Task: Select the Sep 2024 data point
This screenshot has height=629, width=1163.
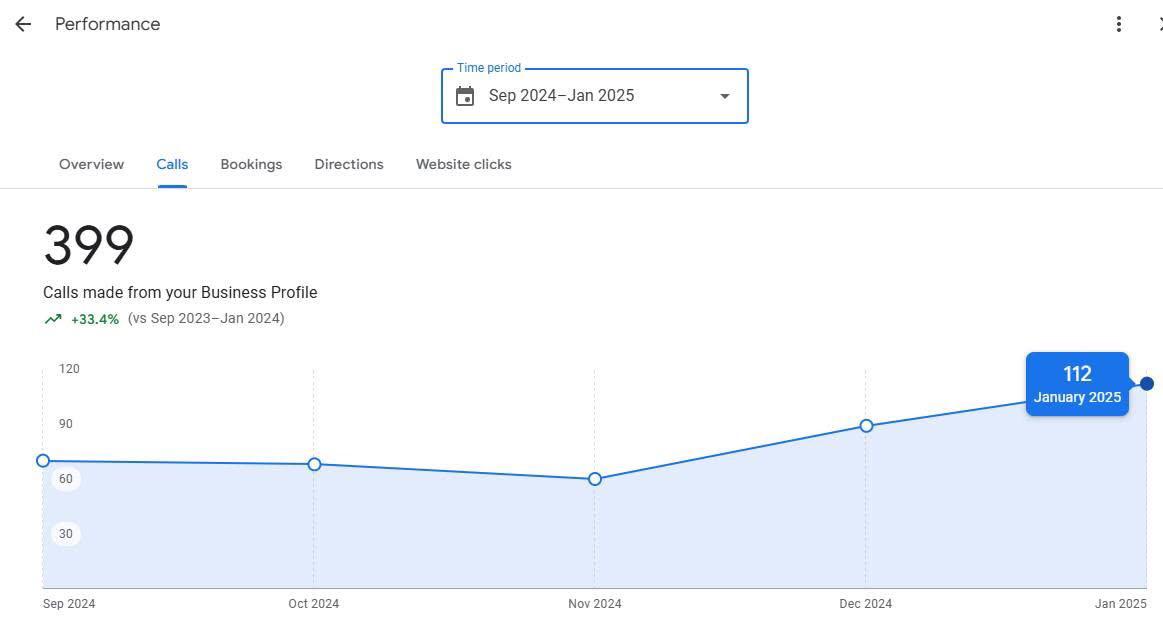Action: [x=43, y=461]
